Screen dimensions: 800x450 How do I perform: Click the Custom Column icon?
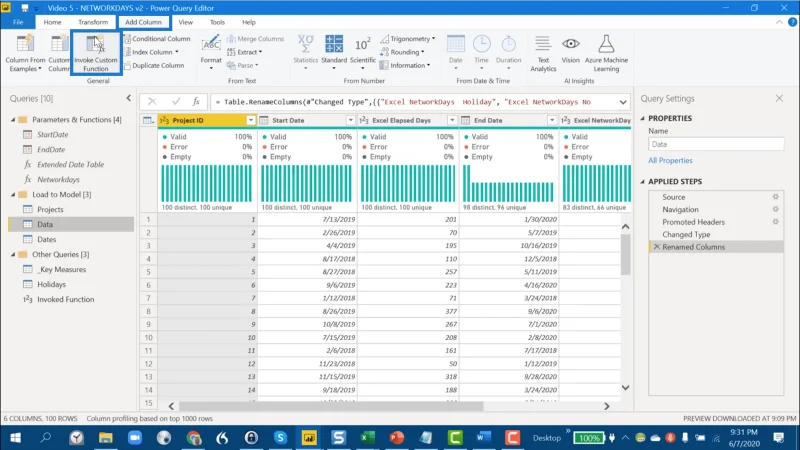tap(59, 44)
